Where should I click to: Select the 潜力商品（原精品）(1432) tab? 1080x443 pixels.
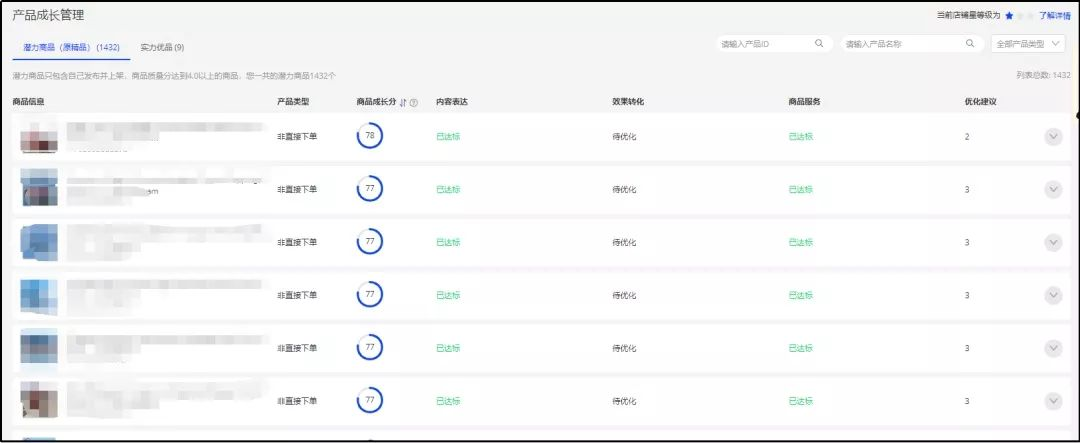pos(71,47)
